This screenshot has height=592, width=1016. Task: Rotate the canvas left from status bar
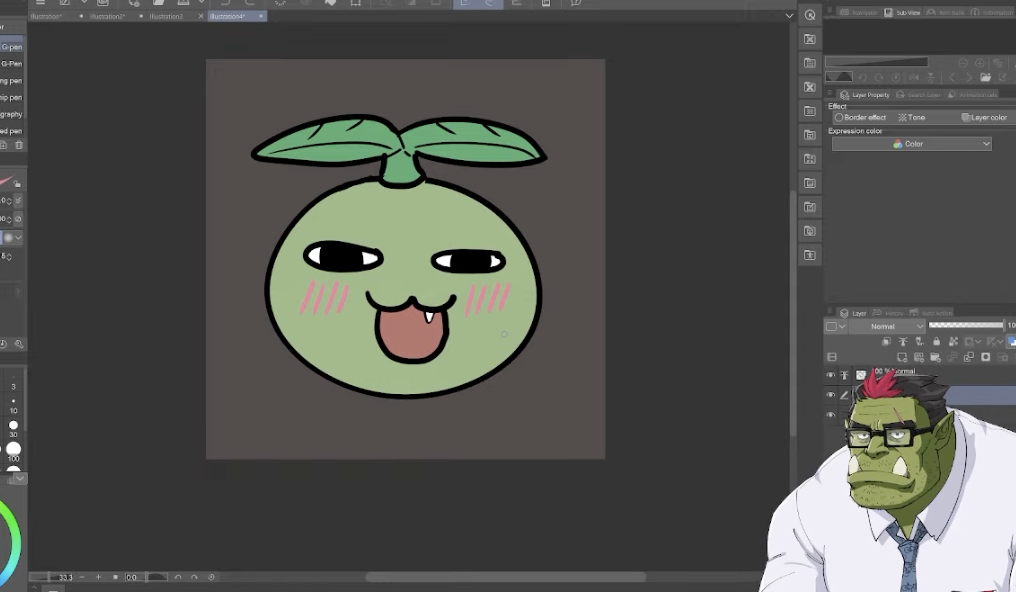click(178, 577)
